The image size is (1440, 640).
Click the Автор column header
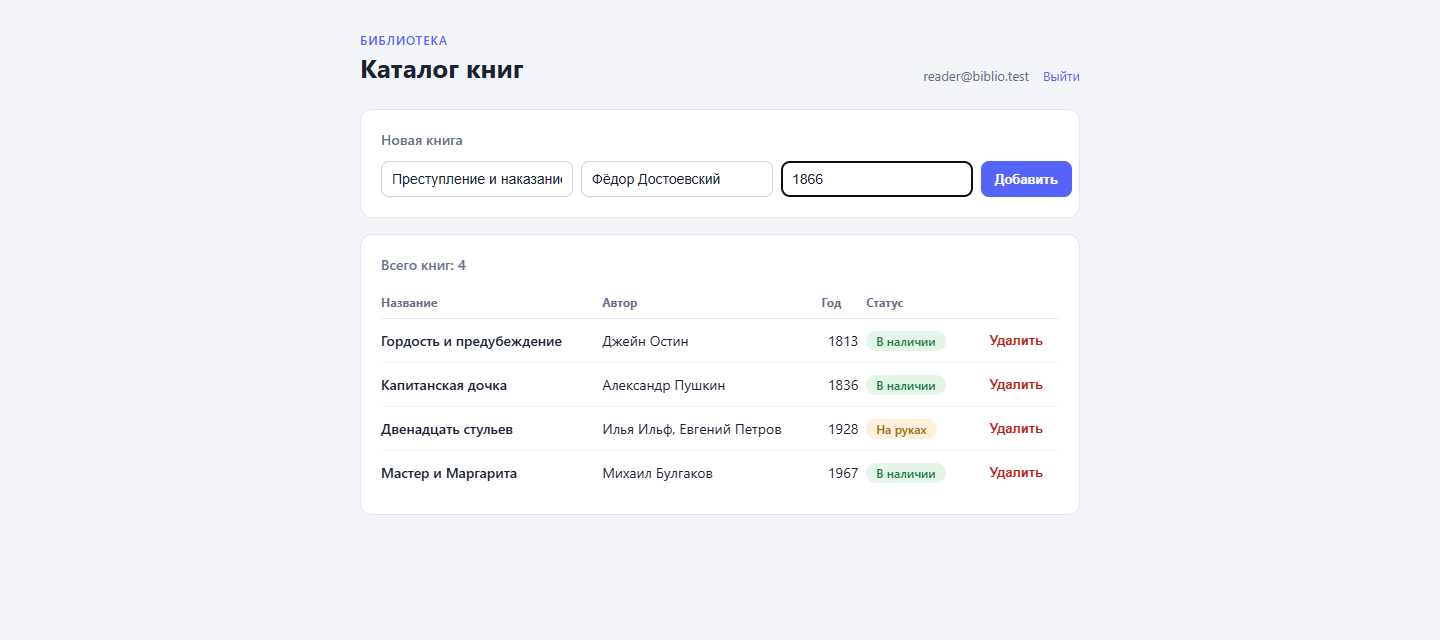pos(620,303)
